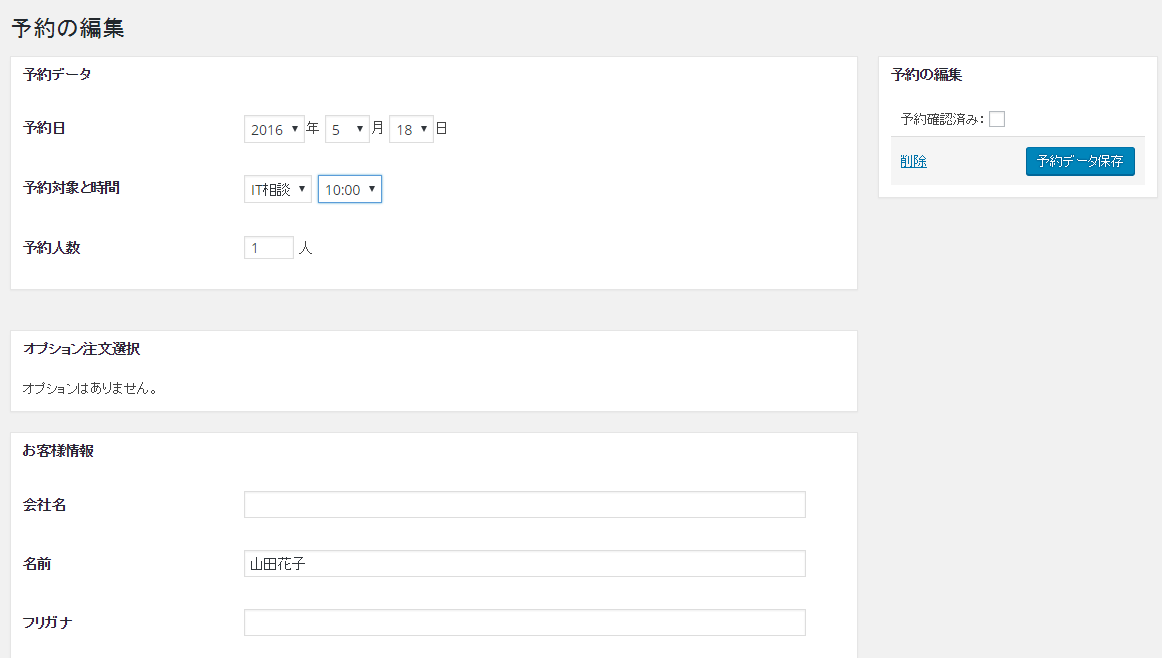Image resolution: width=1162 pixels, height=658 pixels.
Task: Click the お客様情報 panel heading
Action: coord(58,451)
